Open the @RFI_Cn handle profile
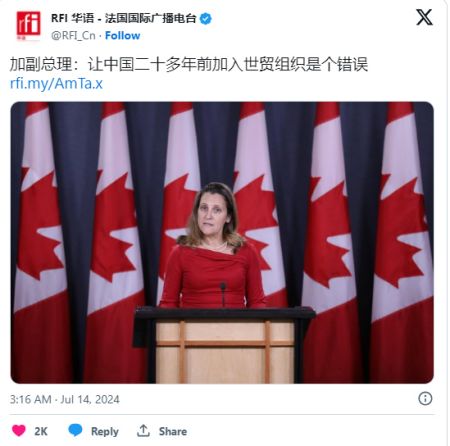 (73, 35)
